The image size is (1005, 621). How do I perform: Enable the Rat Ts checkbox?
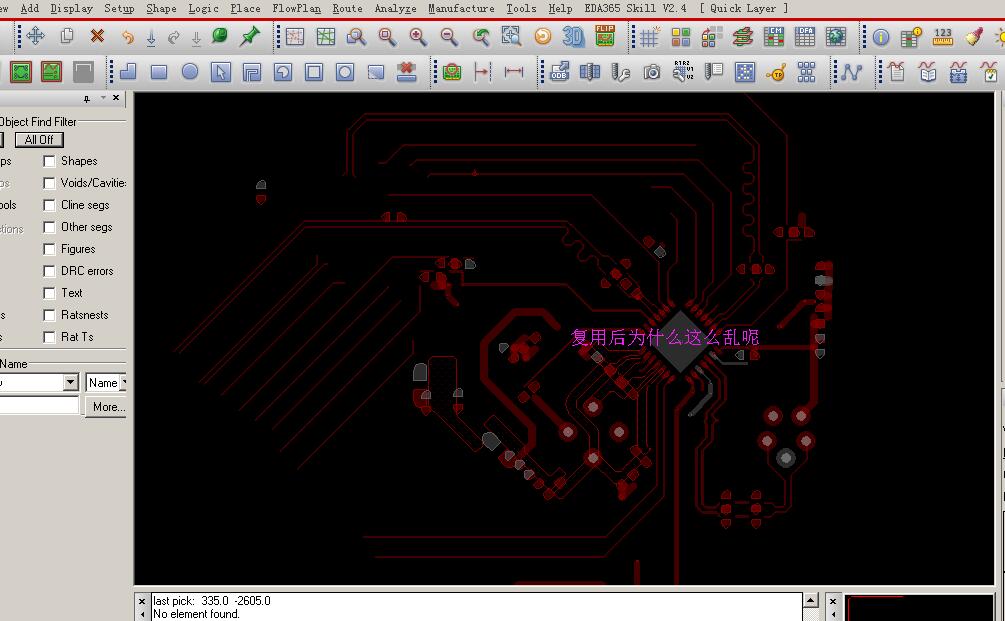[49, 337]
